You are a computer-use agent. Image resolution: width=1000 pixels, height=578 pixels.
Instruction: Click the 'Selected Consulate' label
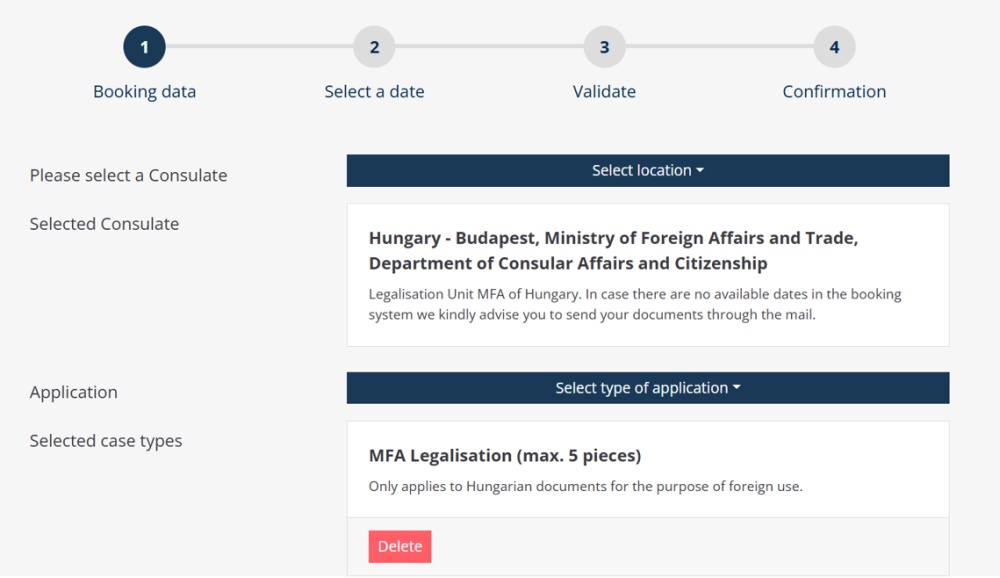(104, 224)
